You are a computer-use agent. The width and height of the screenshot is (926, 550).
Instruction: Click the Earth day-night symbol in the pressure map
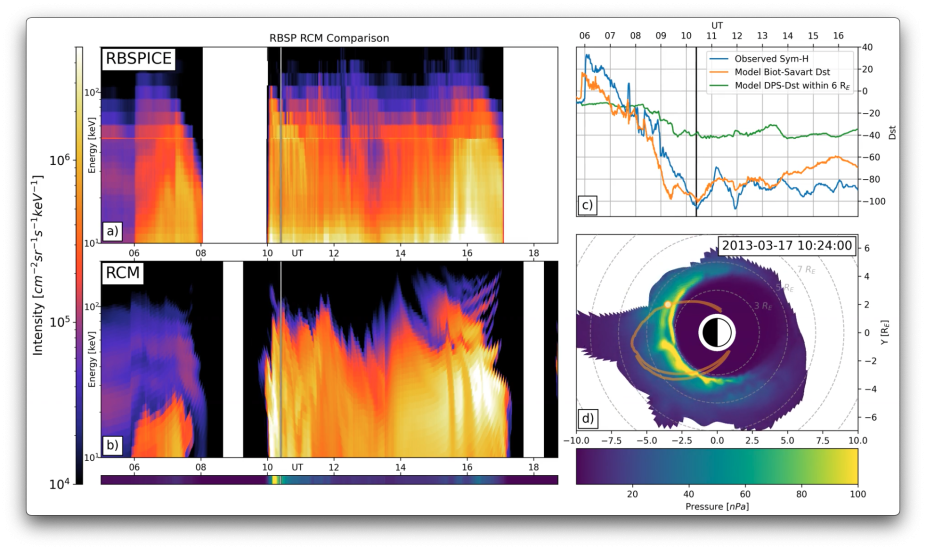point(716,332)
